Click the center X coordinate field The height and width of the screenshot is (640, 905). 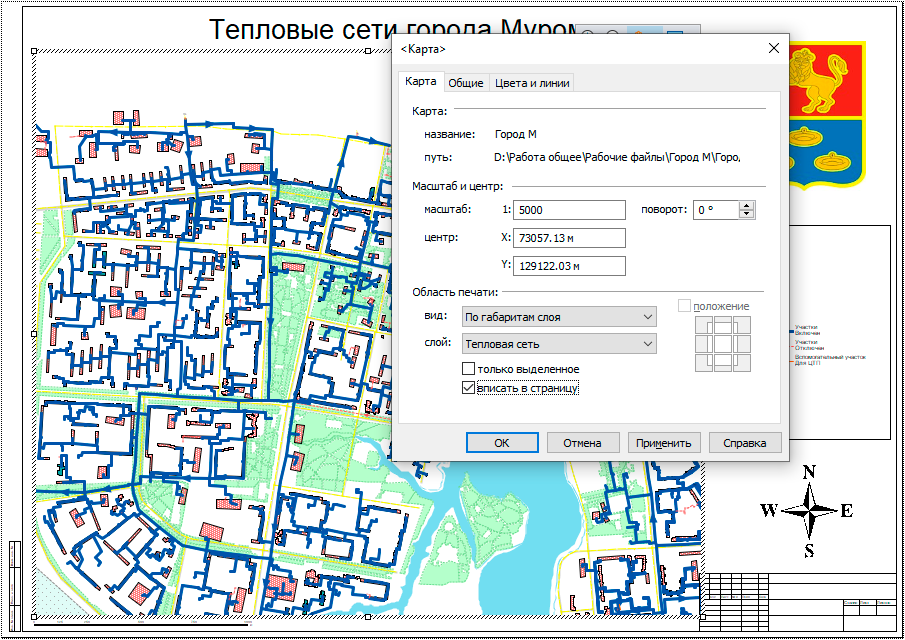(x=569, y=238)
